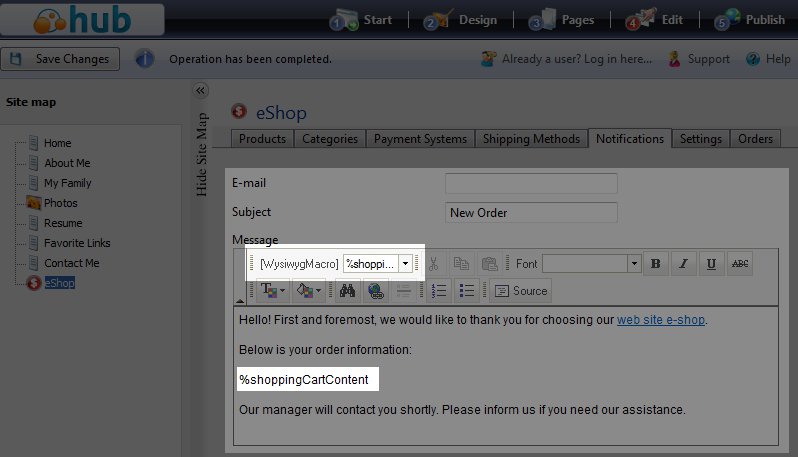Open the text color dropdown
Image resolution: width=798 pixels, height=457 pixels.
tap(272, 291)
